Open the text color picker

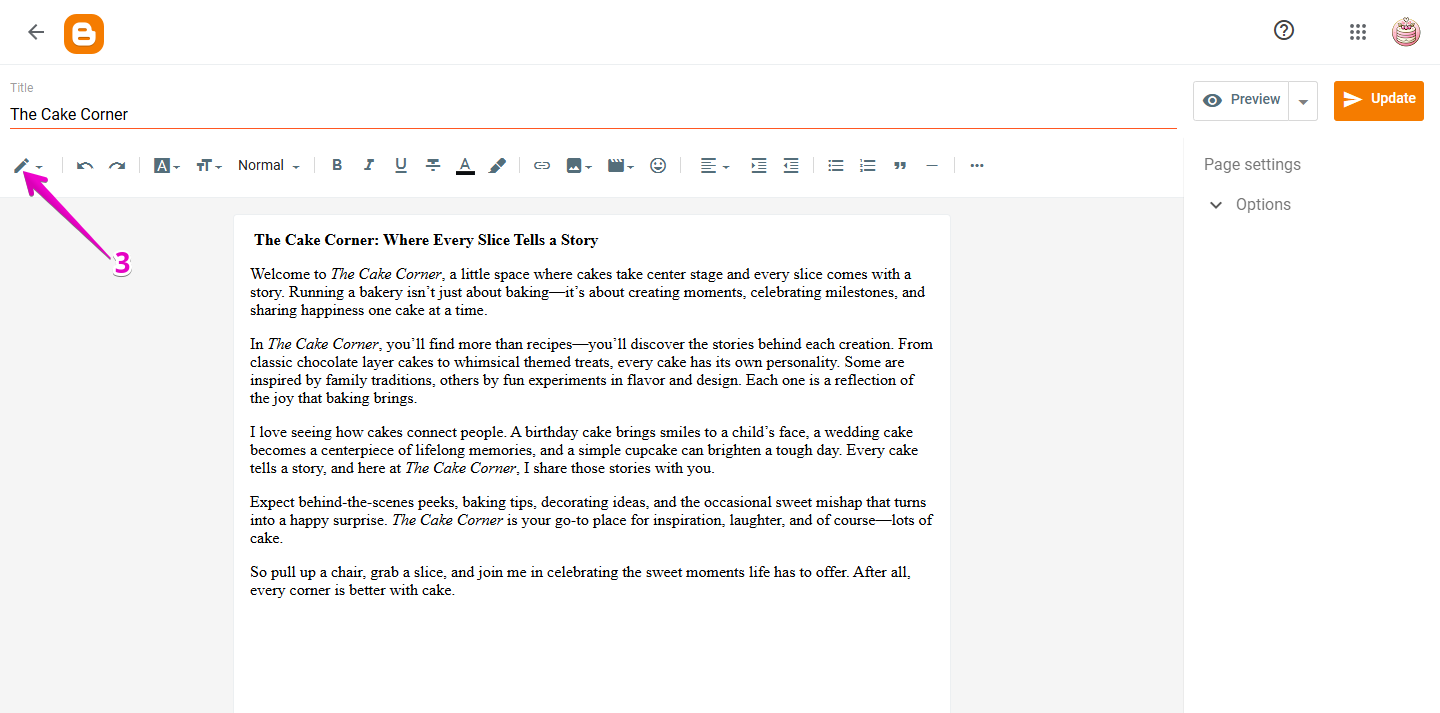point(465,165)
